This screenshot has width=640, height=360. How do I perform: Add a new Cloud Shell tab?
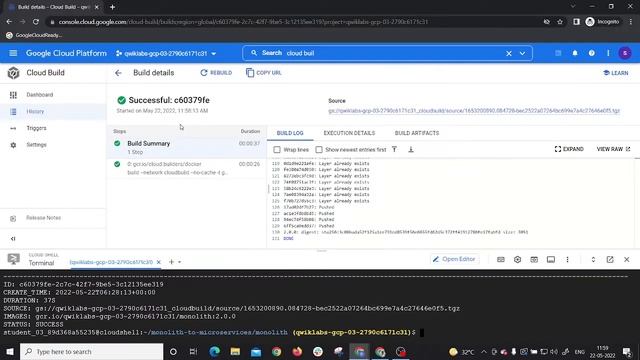point(171,262)
